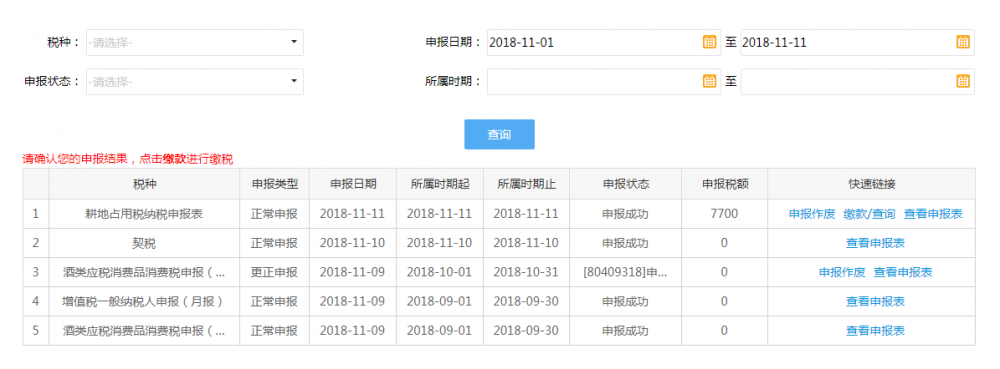Click the 申报状态 column header

click(x=626, y=184)
